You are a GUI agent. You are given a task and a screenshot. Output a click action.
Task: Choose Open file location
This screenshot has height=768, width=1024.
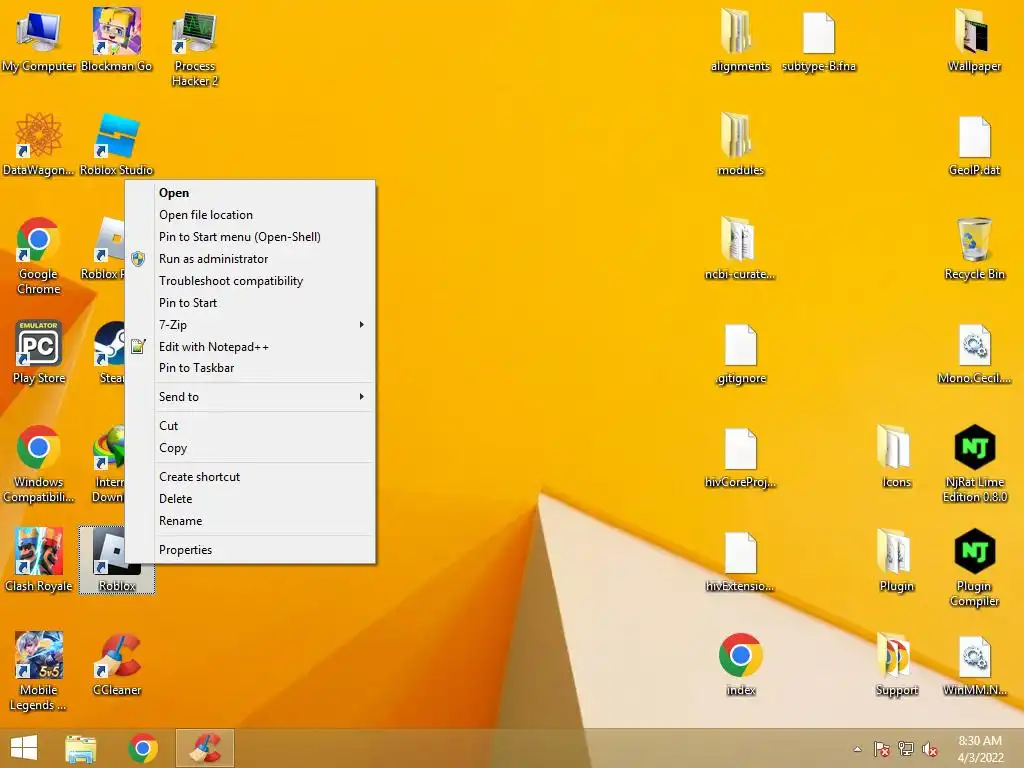[x=264, y=215]
